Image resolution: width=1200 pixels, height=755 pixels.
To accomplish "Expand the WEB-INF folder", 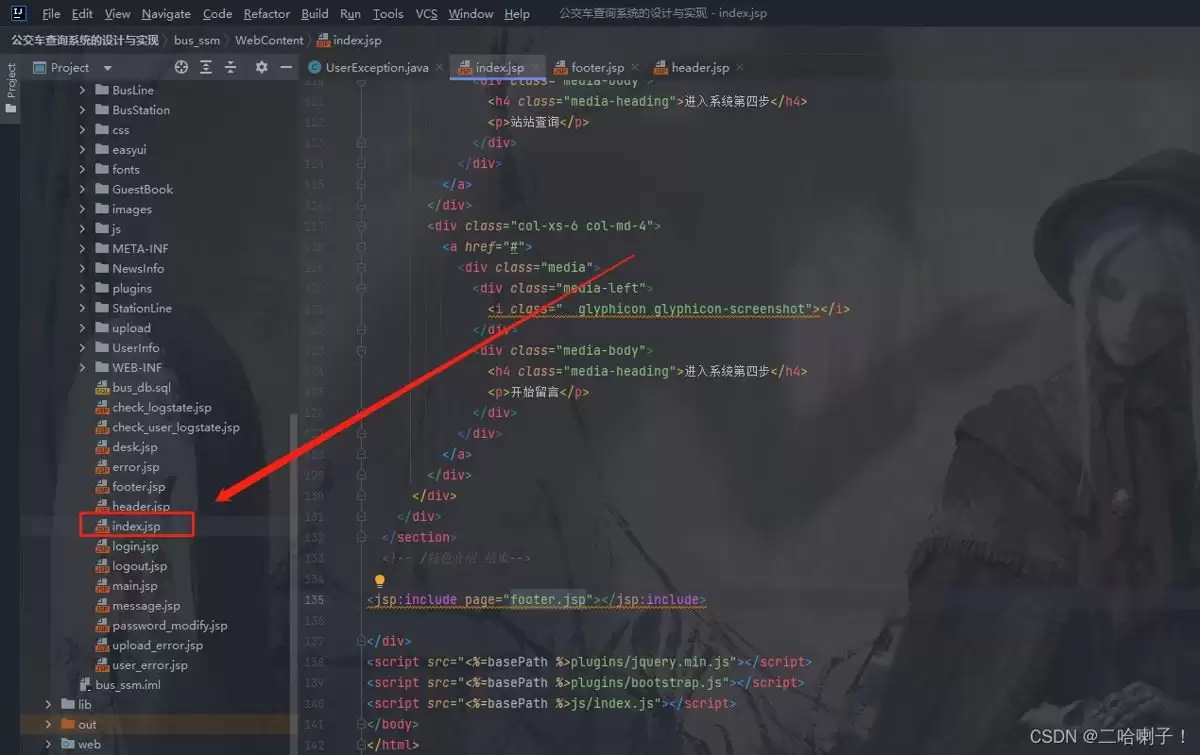I will 82,368.
